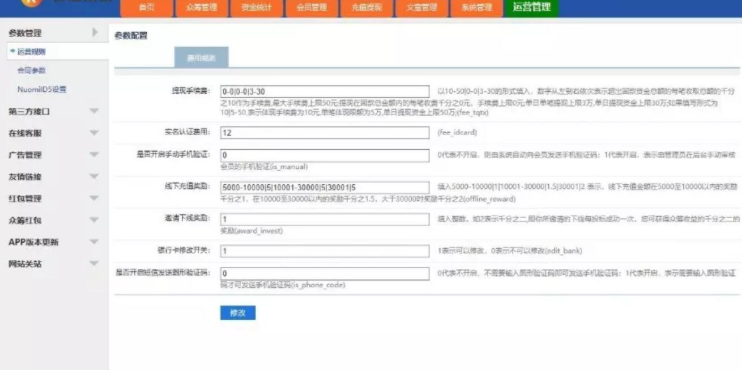The width and height of the screenshot is (744, 370).
Task: Click the 广告管理 sidebar heading
Action: (x=25, y=155)
